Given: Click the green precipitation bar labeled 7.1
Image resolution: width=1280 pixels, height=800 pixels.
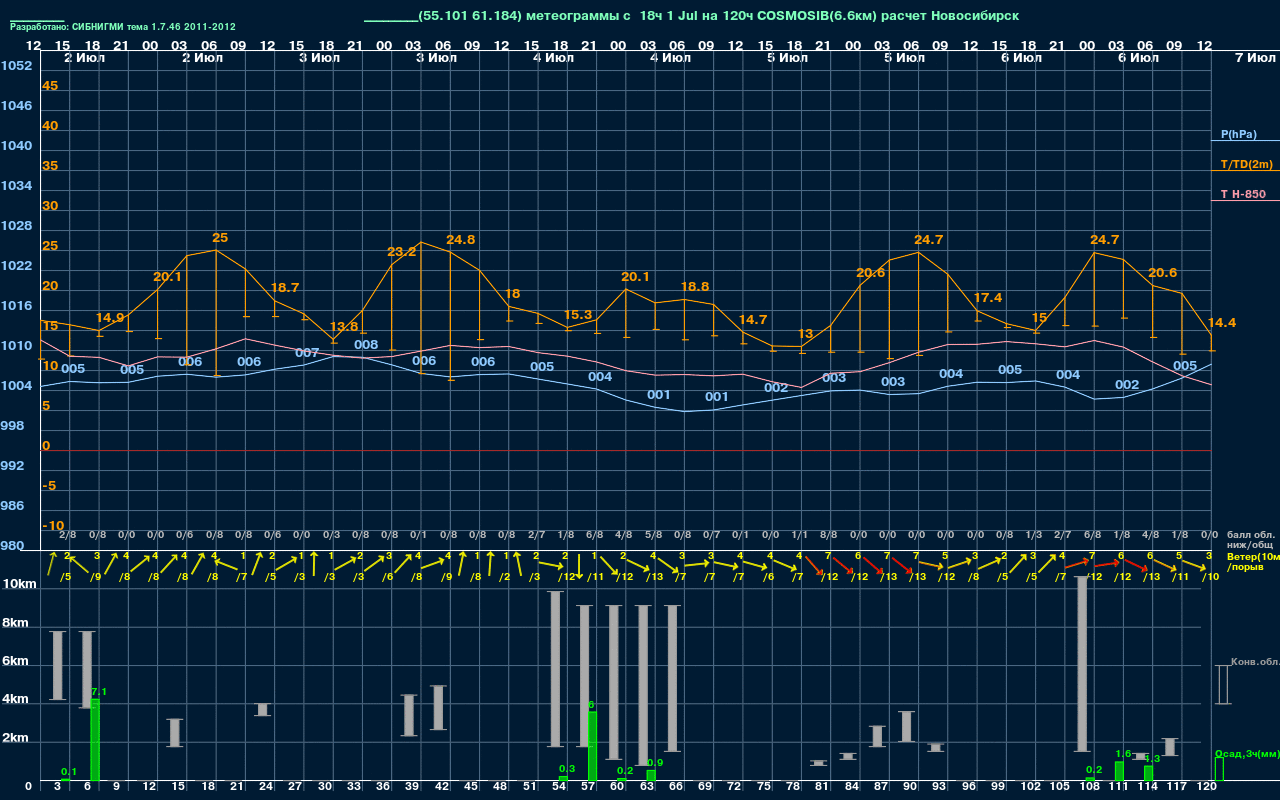Looking at the screenshot, I should pos(95,740).
